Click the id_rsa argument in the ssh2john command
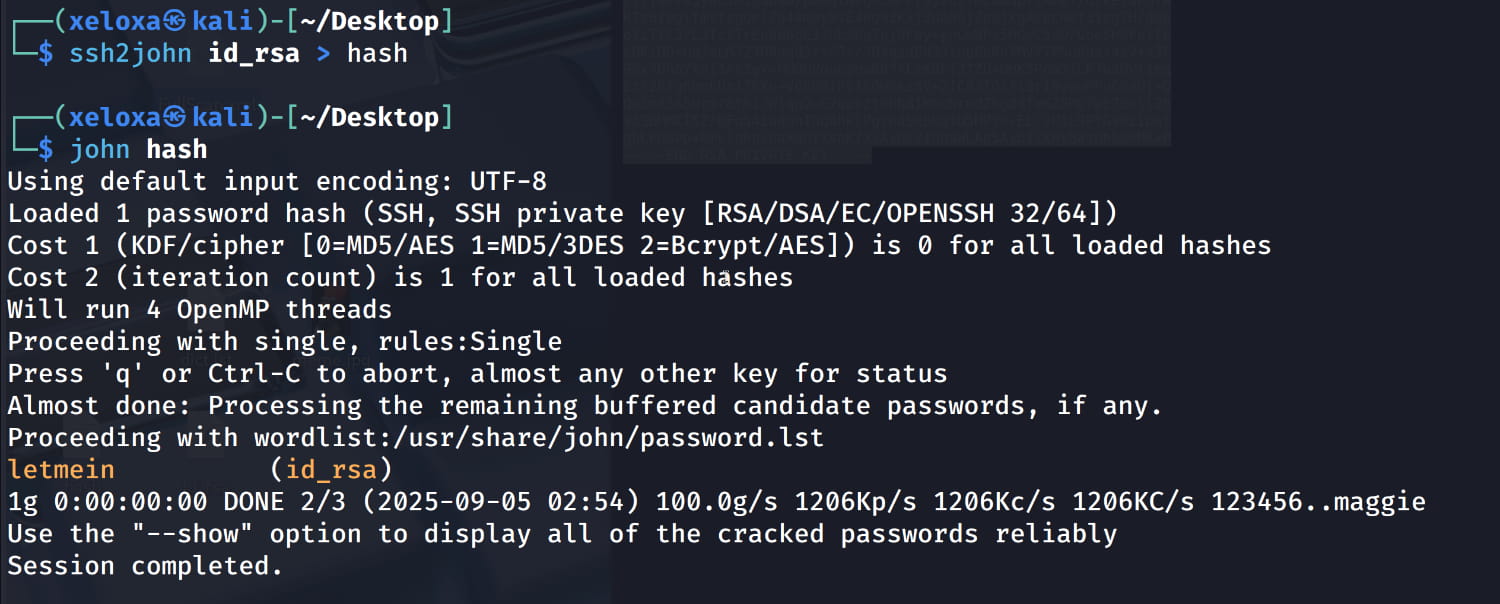Image resolution: width=1500 pixels, height=604 pixels. 254,54
